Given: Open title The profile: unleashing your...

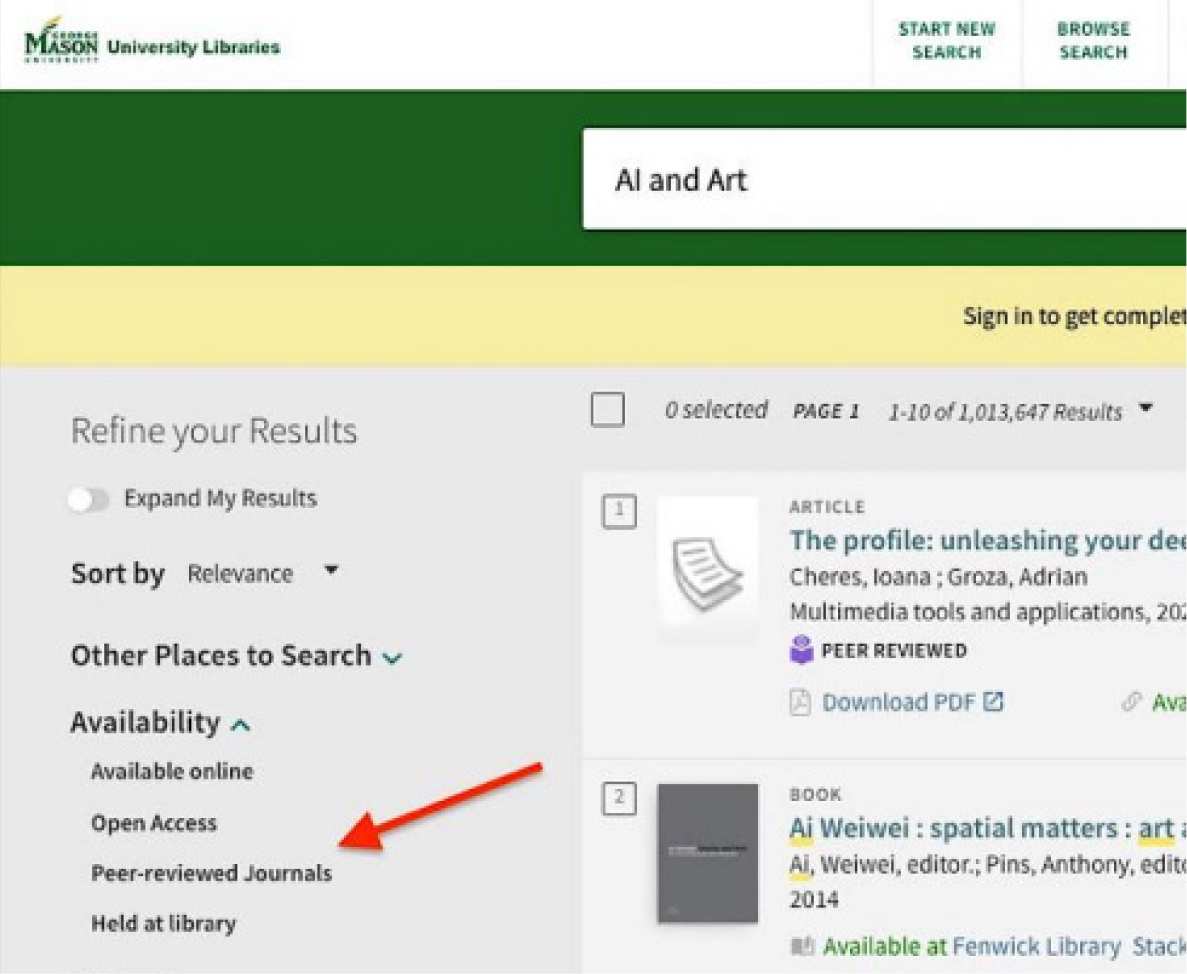Looking at the screenshot, I should point(988,540).
